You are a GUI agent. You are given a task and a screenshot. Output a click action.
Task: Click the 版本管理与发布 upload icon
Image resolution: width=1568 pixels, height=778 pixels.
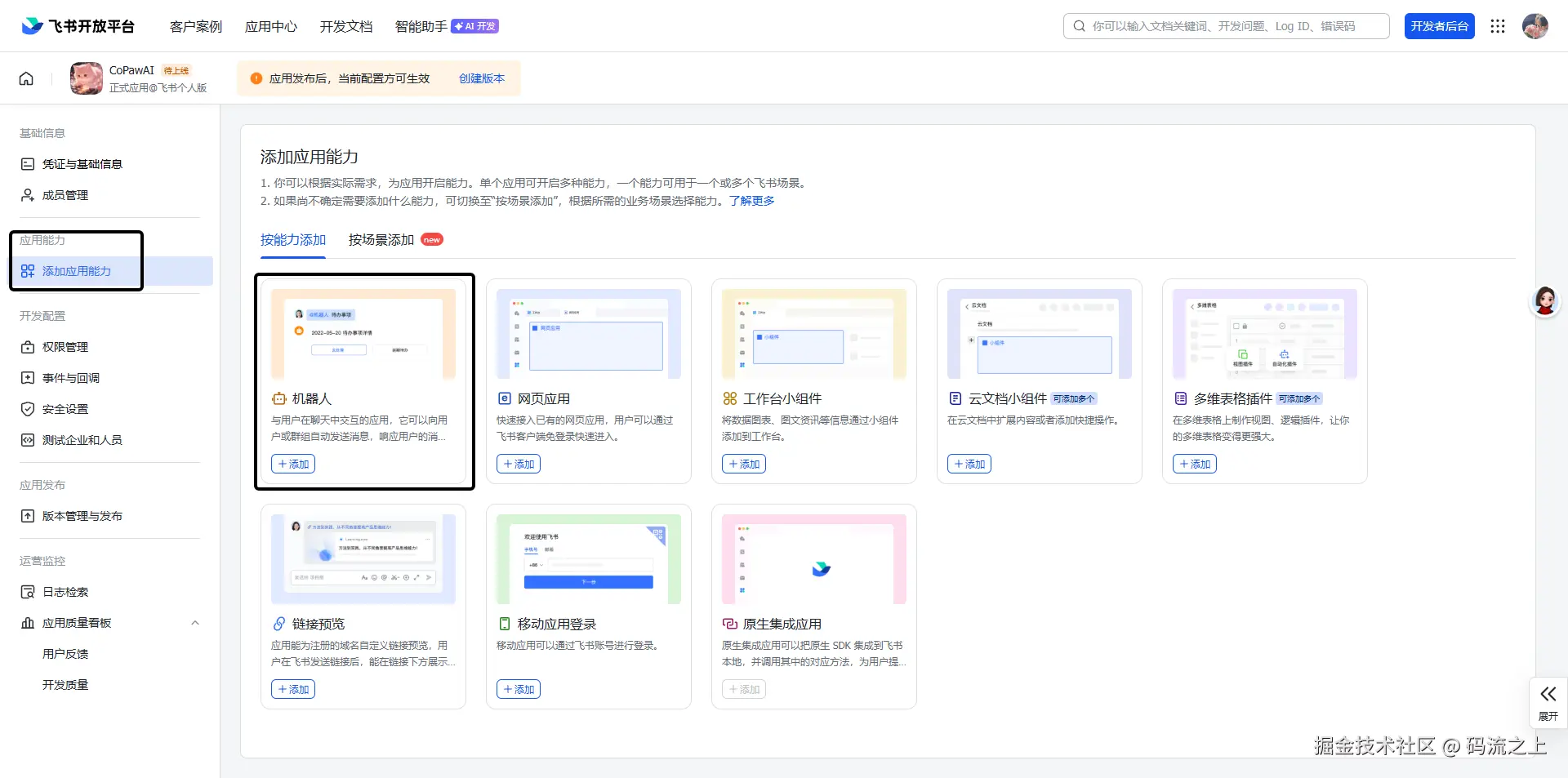(x=28, y=516)
